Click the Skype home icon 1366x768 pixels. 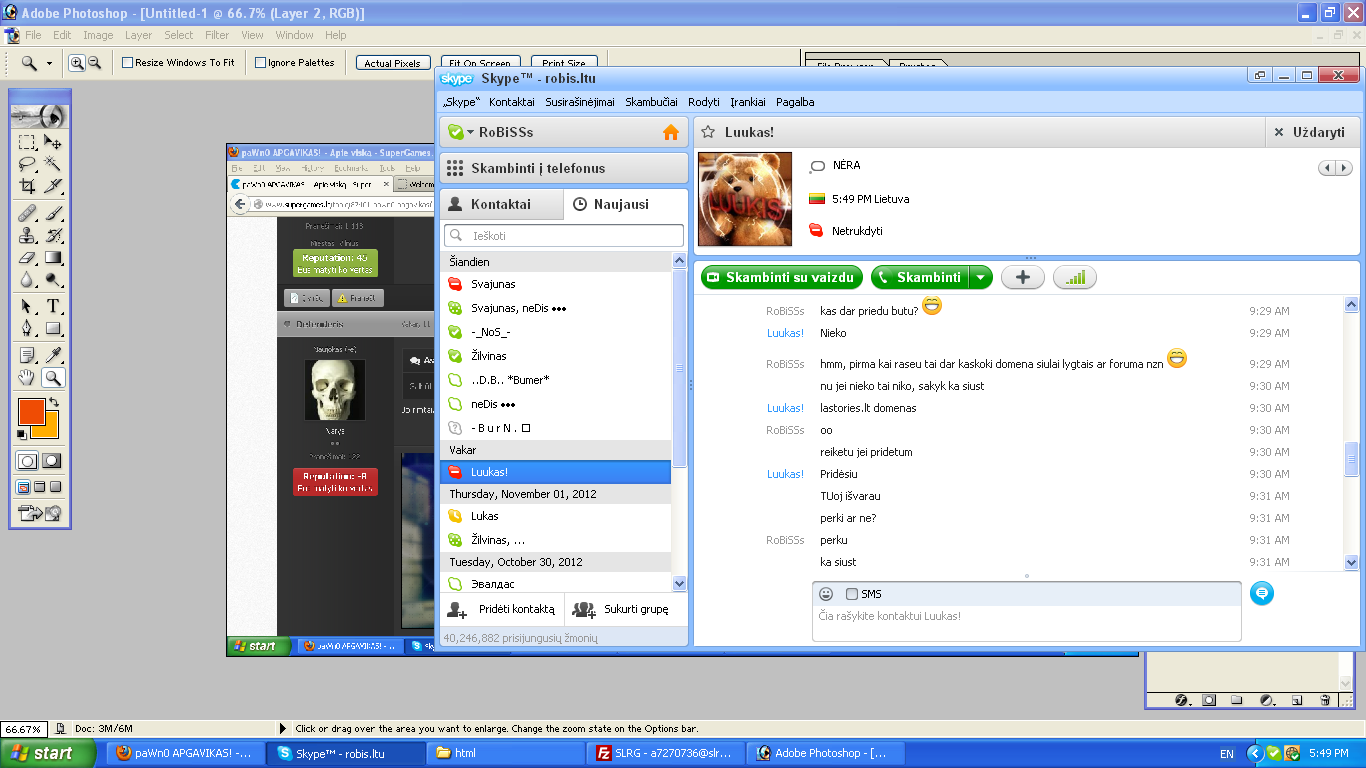point(670,132)
